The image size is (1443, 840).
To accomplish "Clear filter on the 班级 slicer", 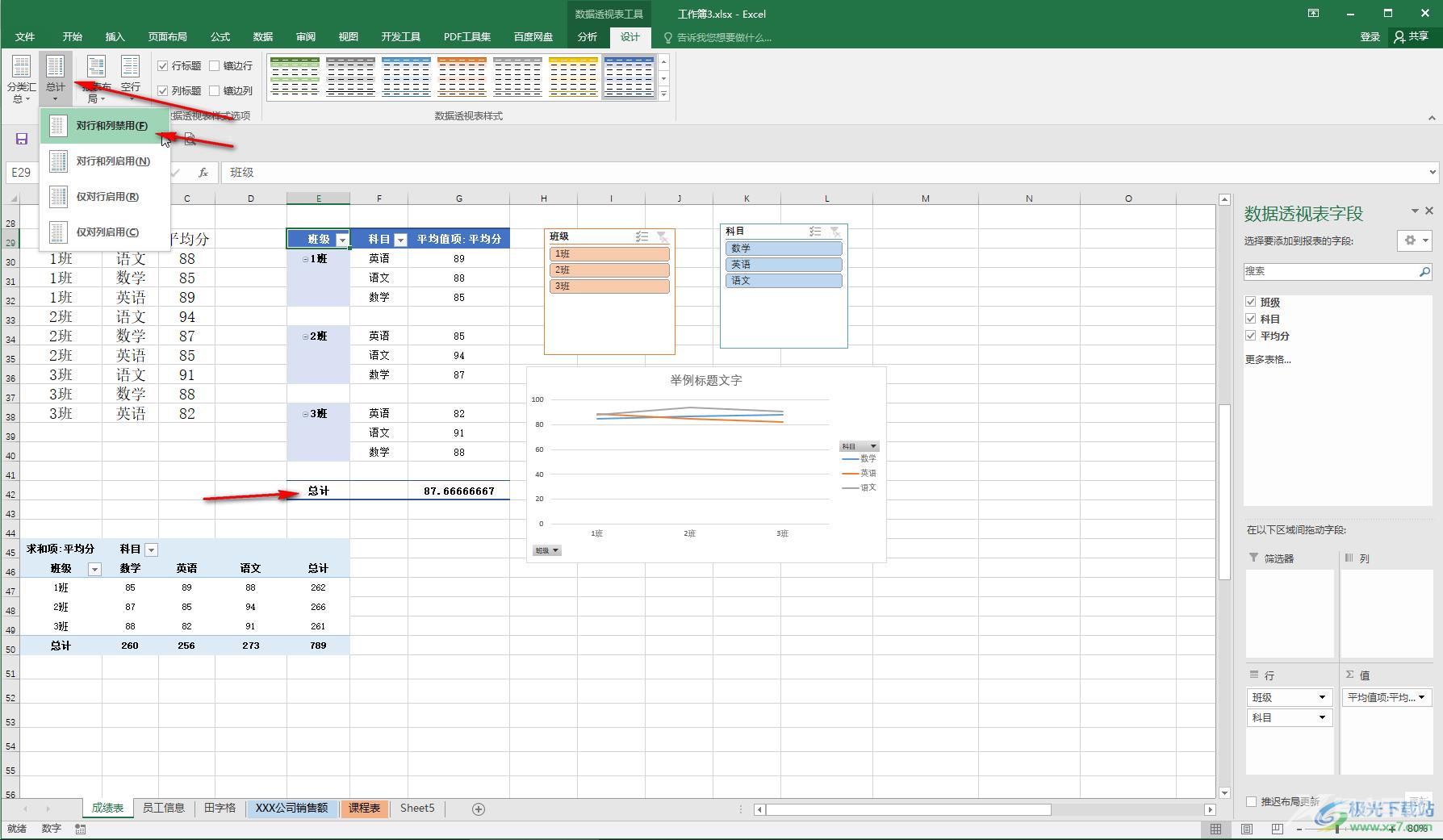I will (662, 236).
